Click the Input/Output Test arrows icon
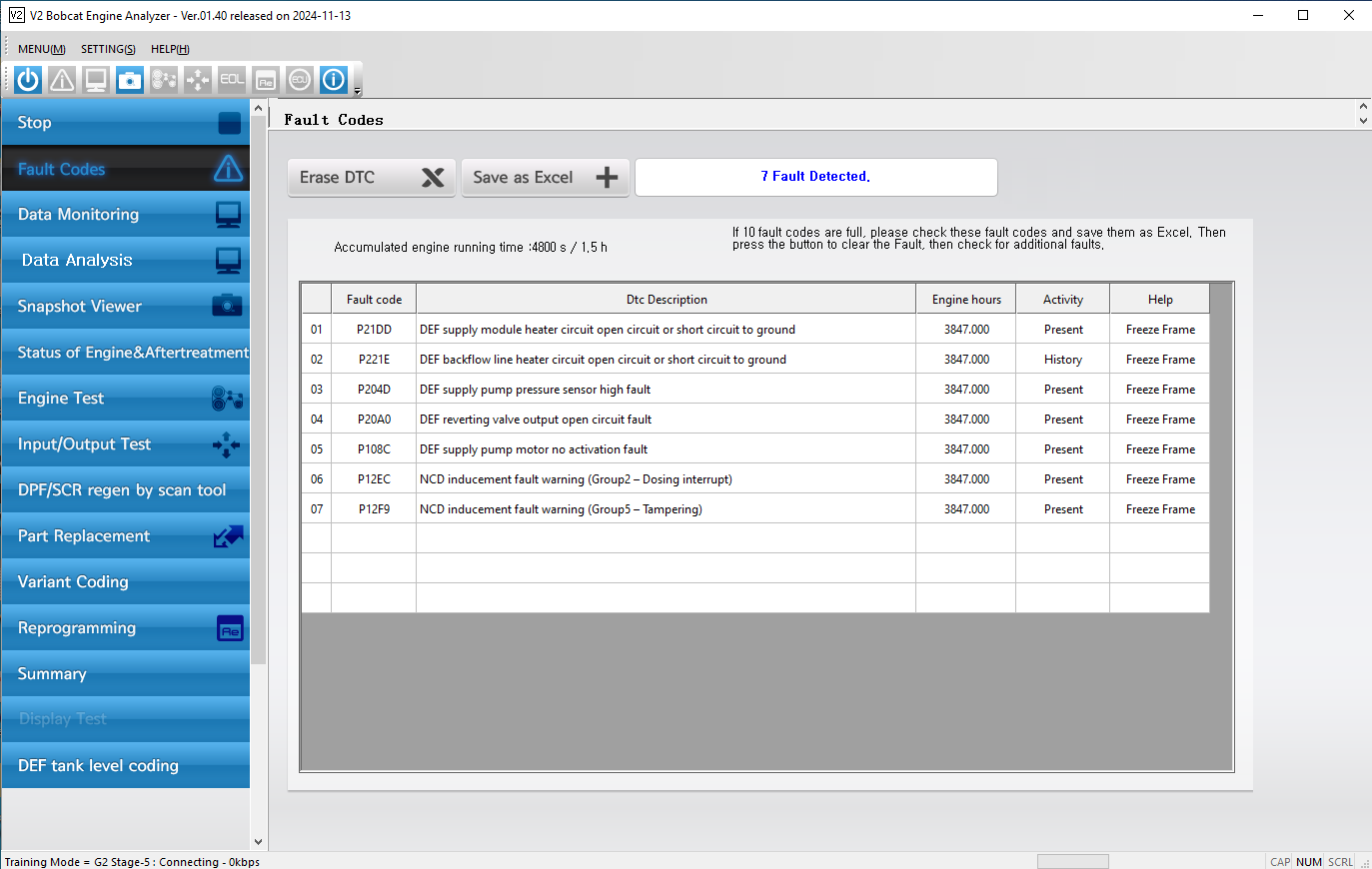This screenshot has height=869, width=1372. (x=227, y=444)
